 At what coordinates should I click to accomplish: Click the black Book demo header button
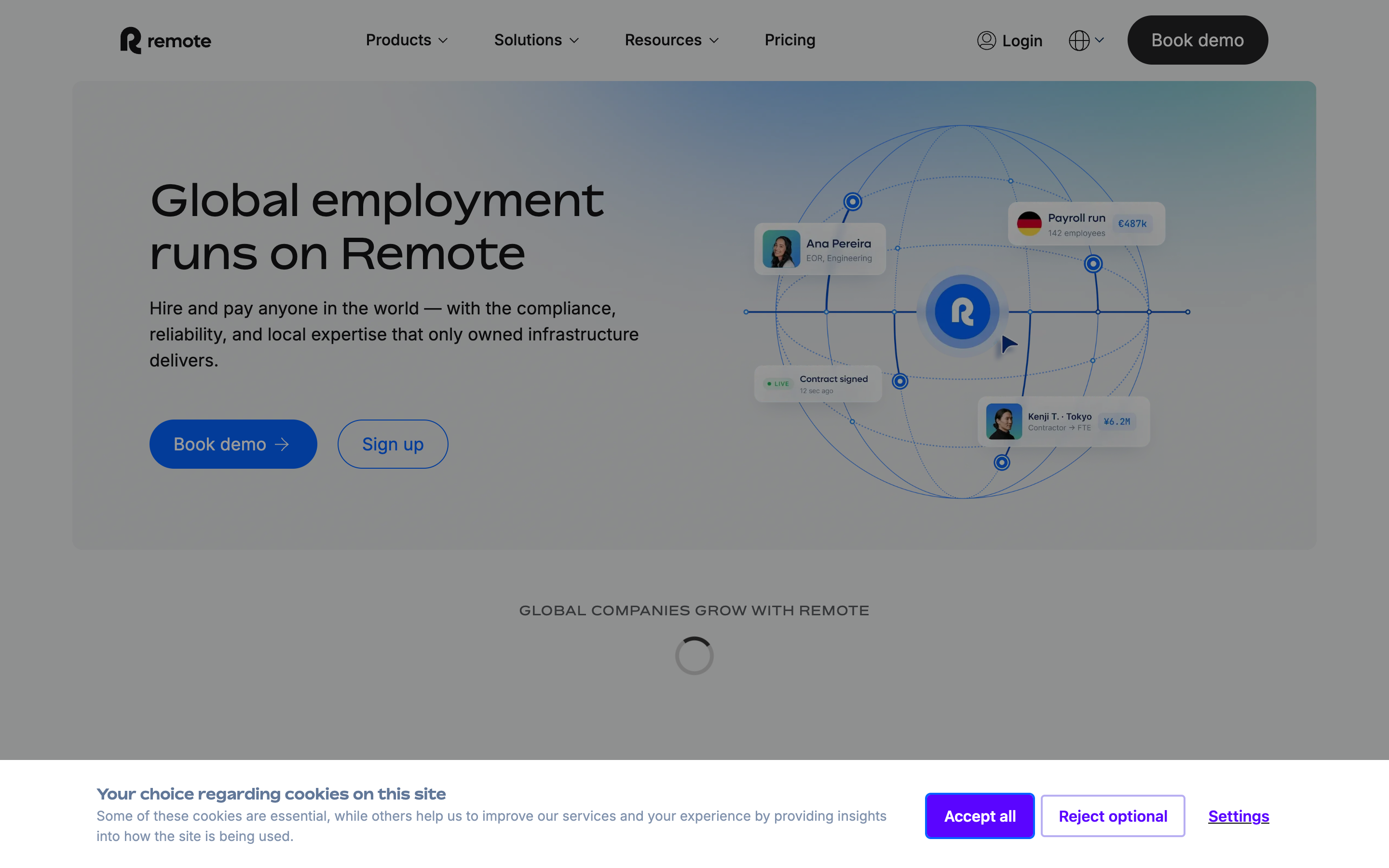click(1198, 40)
